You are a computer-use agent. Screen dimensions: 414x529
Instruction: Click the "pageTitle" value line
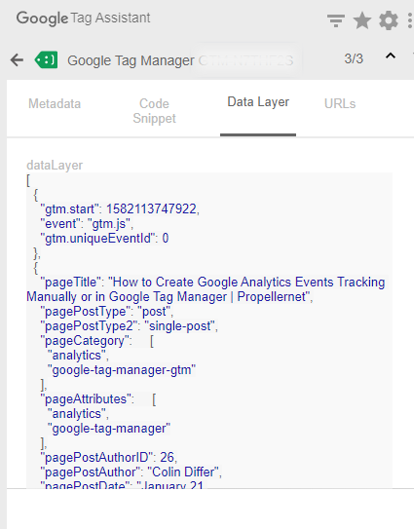pyautogui.click(x=206, y=289)
